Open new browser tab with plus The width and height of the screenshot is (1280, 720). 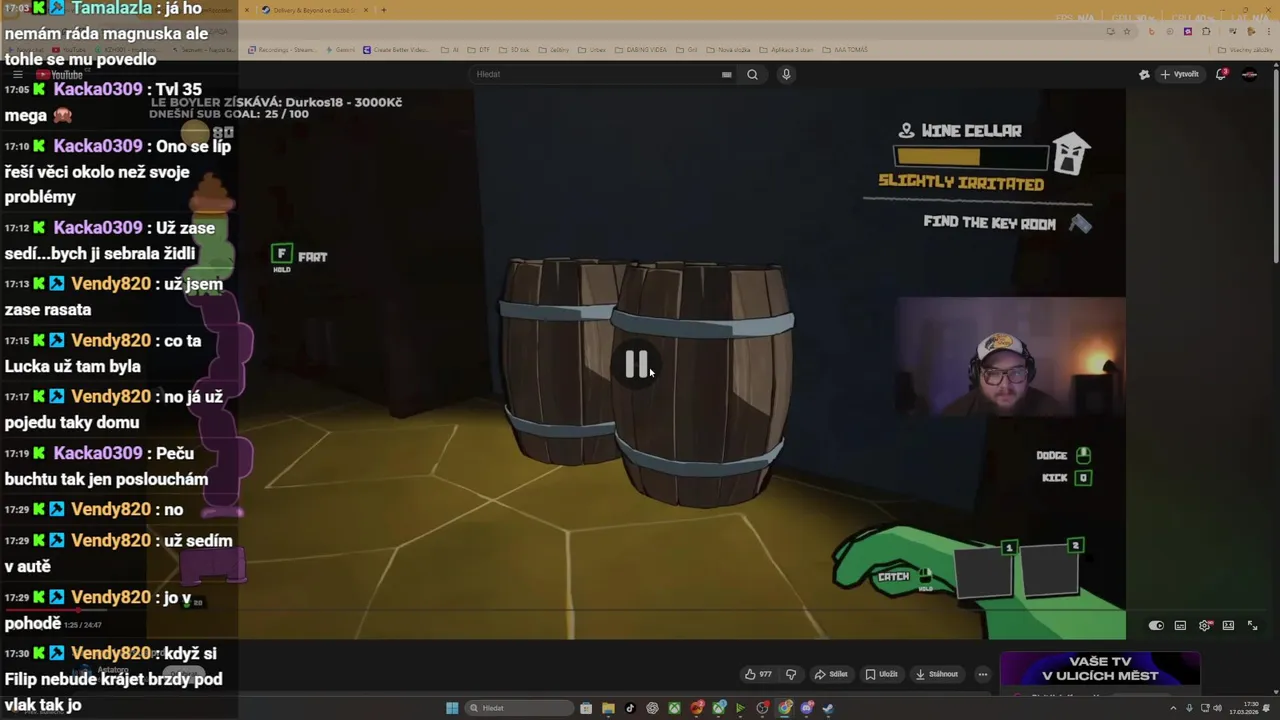point(383,10)
